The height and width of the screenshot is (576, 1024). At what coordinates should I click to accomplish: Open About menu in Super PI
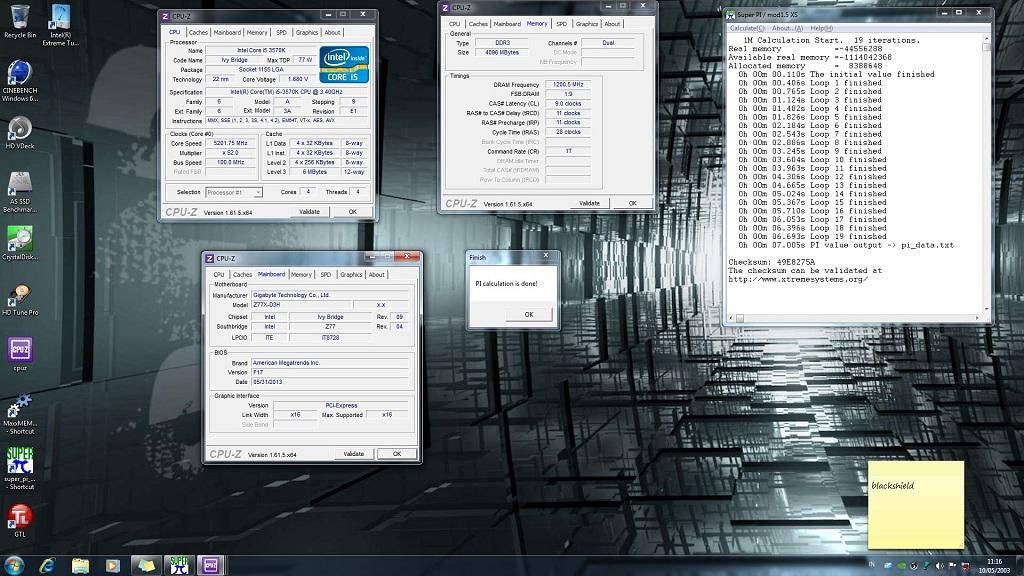pos(787,28)
